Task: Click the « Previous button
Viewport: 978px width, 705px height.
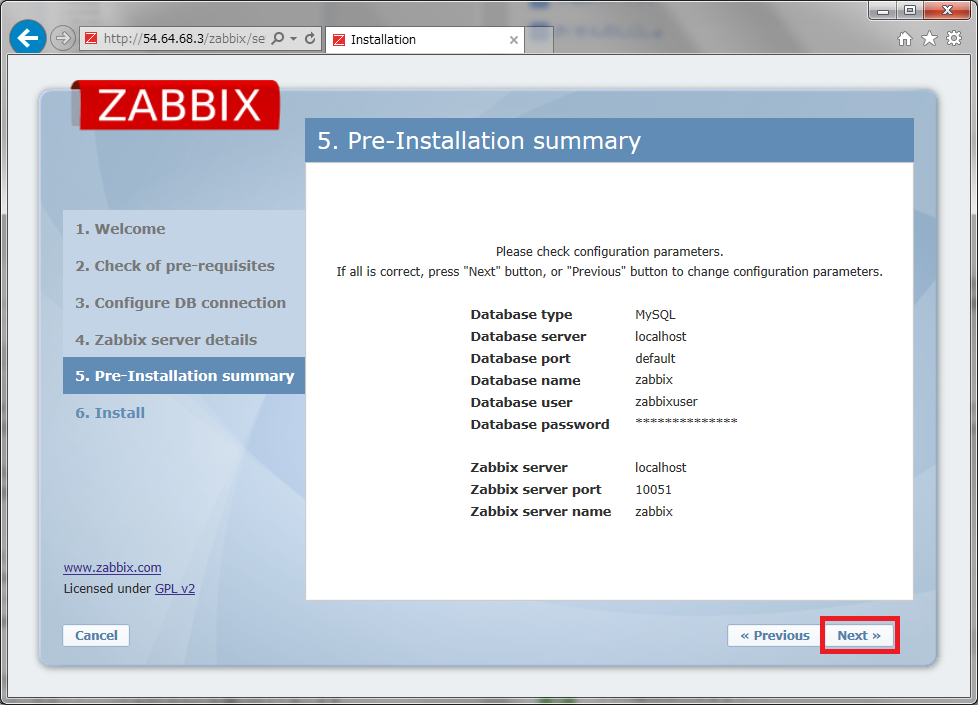Action: pyautogui.click(x=774, y=635)
